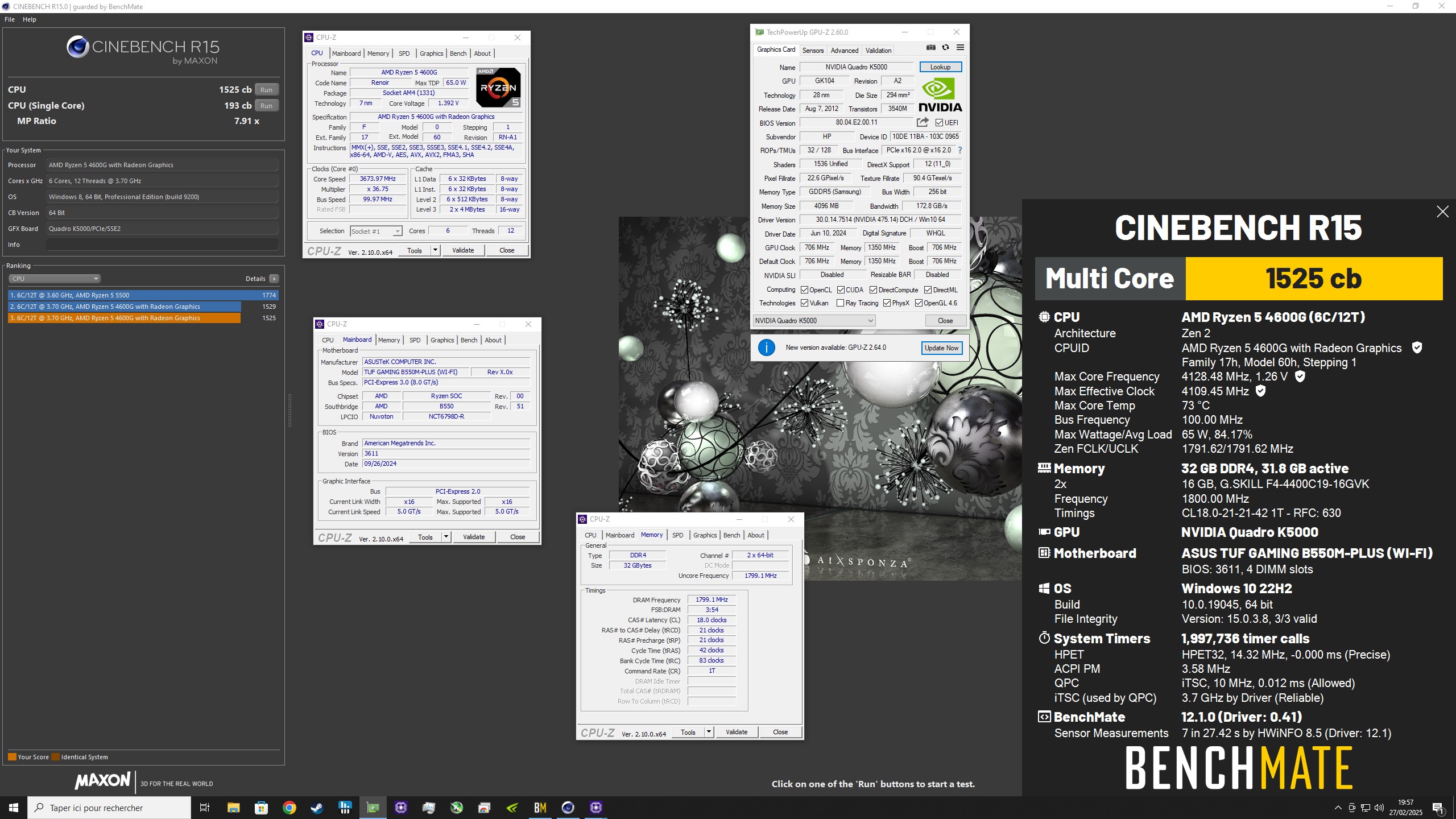The width and height of the screenshot is (1456, 819).
Task: Click the GPU-Z refresh icon
Action: tap(945, 47)
